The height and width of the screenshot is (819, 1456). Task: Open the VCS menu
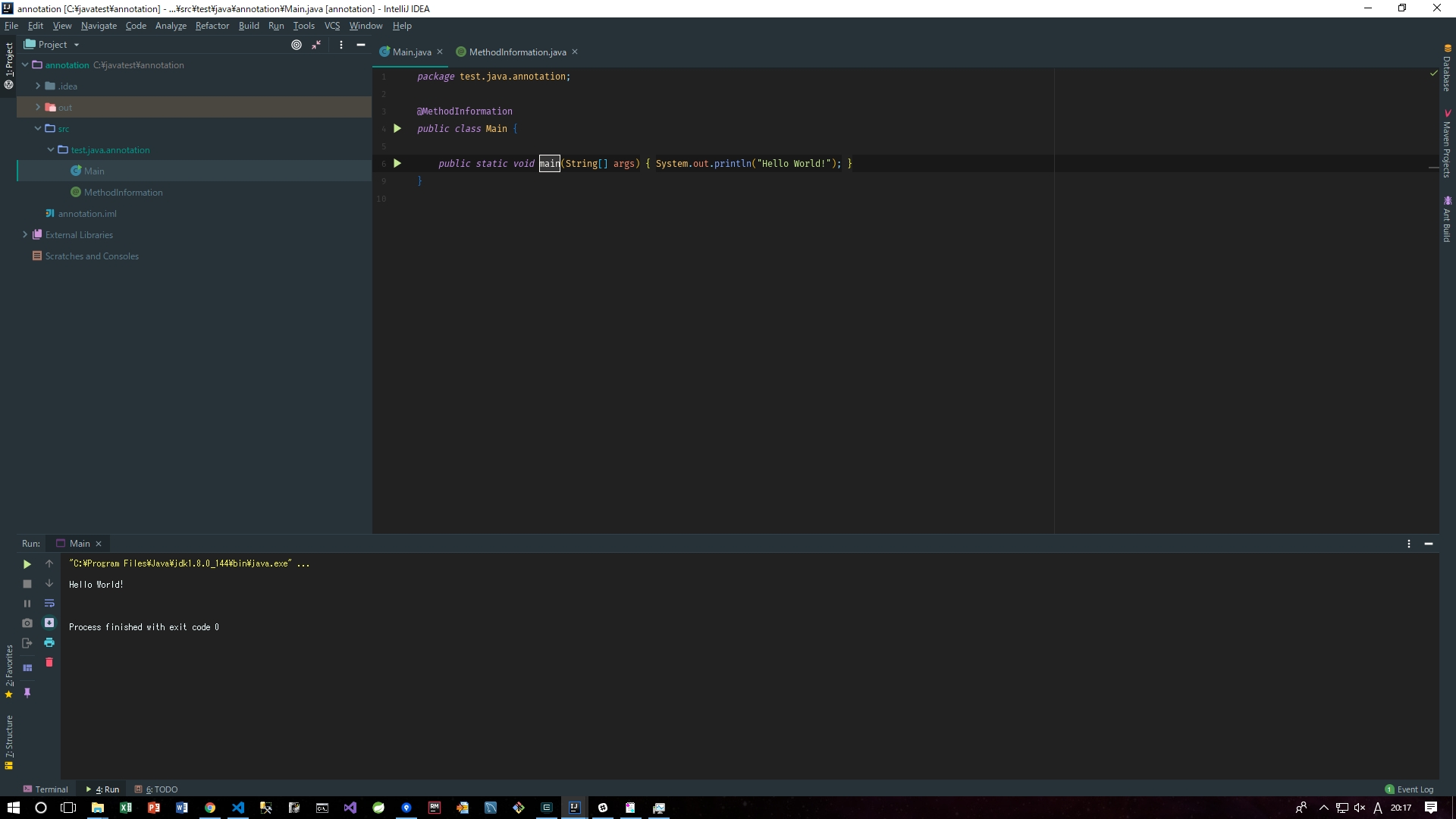(332, 26)
